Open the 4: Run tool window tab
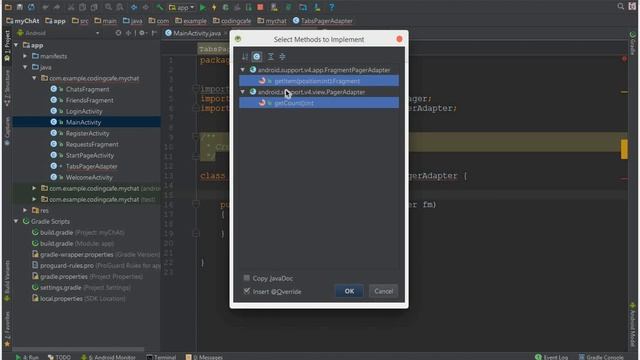Image resolution: width=640 pixels, height=360 pixels. [x=27, y=357]
